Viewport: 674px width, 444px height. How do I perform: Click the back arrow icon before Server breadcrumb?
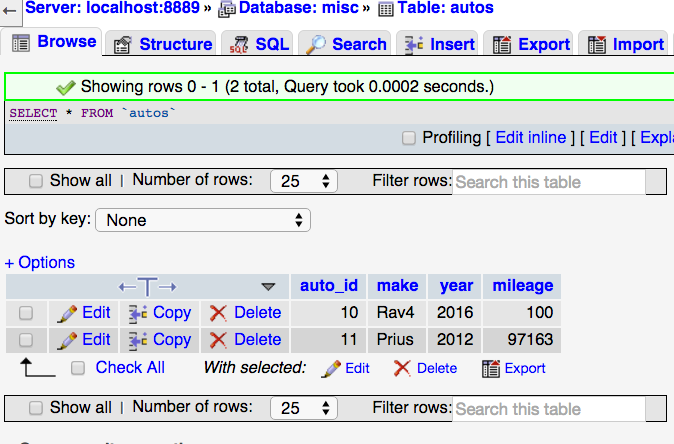tap(9, 11)
